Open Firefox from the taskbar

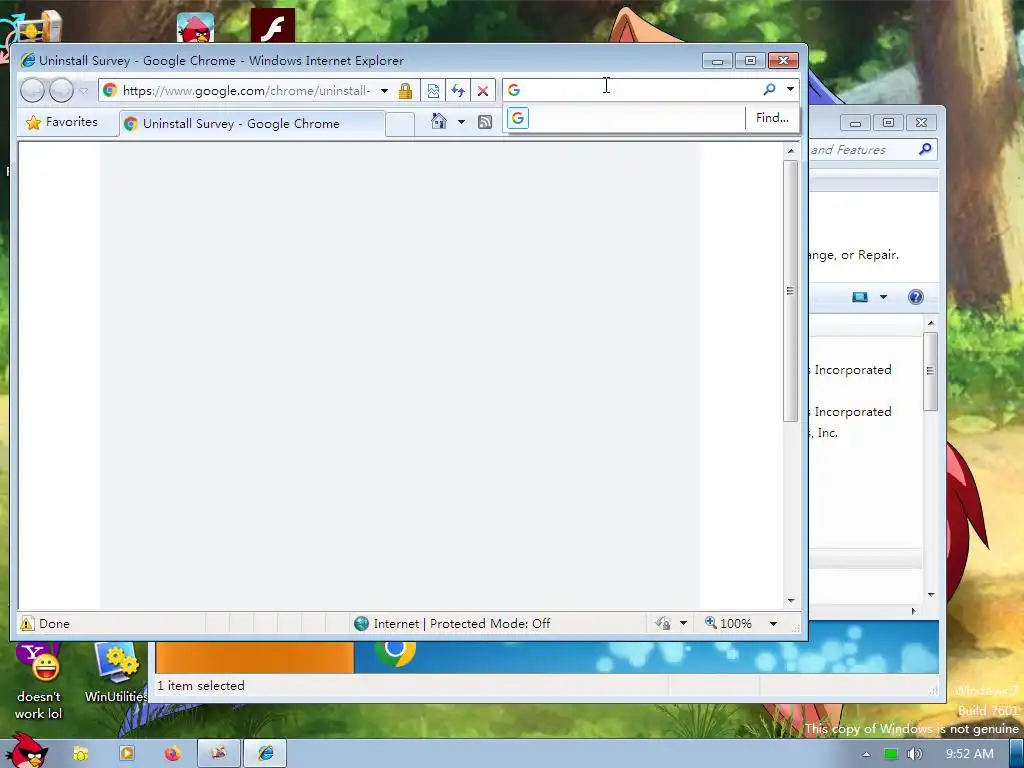coord(172,754)
